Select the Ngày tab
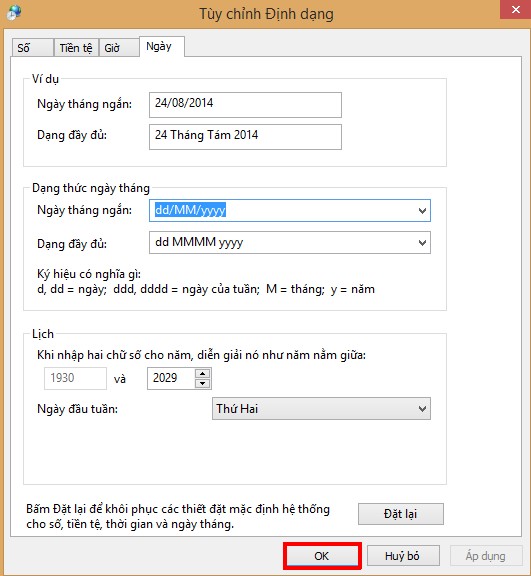This screenshot has height=576, width=531. [161, 47]
